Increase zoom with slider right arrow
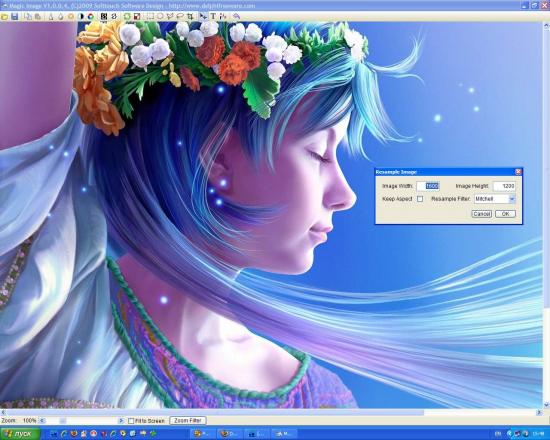 coord(121,420)
